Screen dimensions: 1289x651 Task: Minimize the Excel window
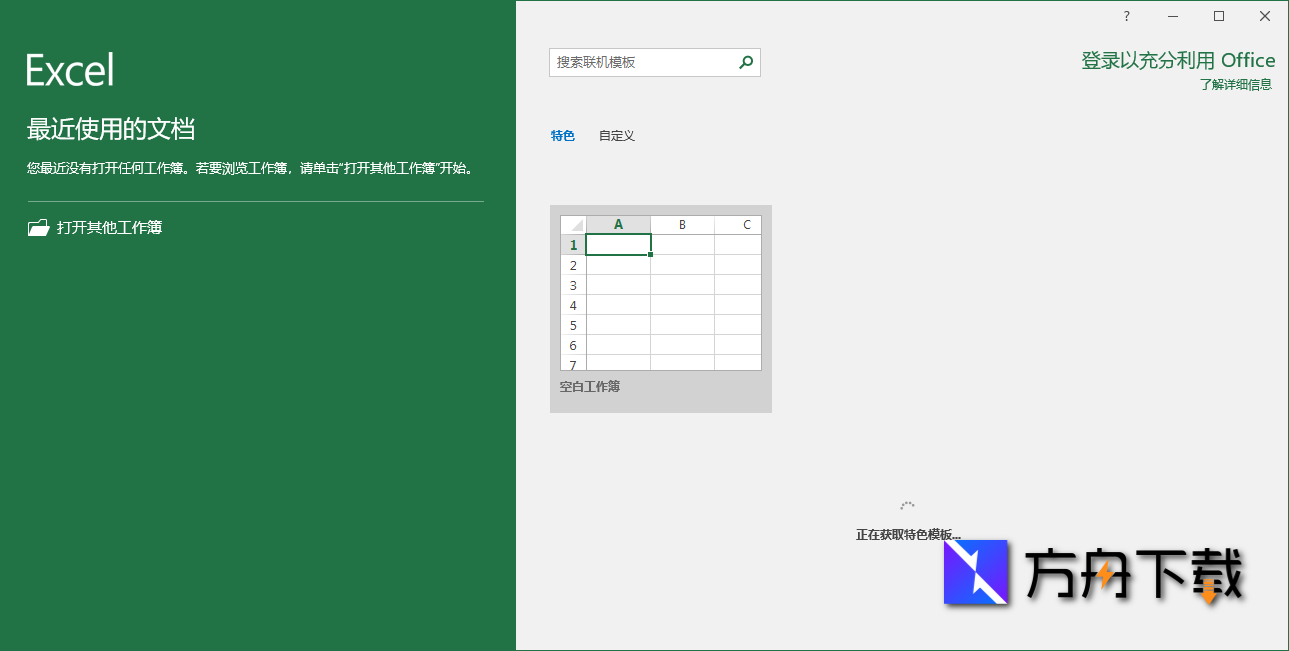click(1171, 16)
